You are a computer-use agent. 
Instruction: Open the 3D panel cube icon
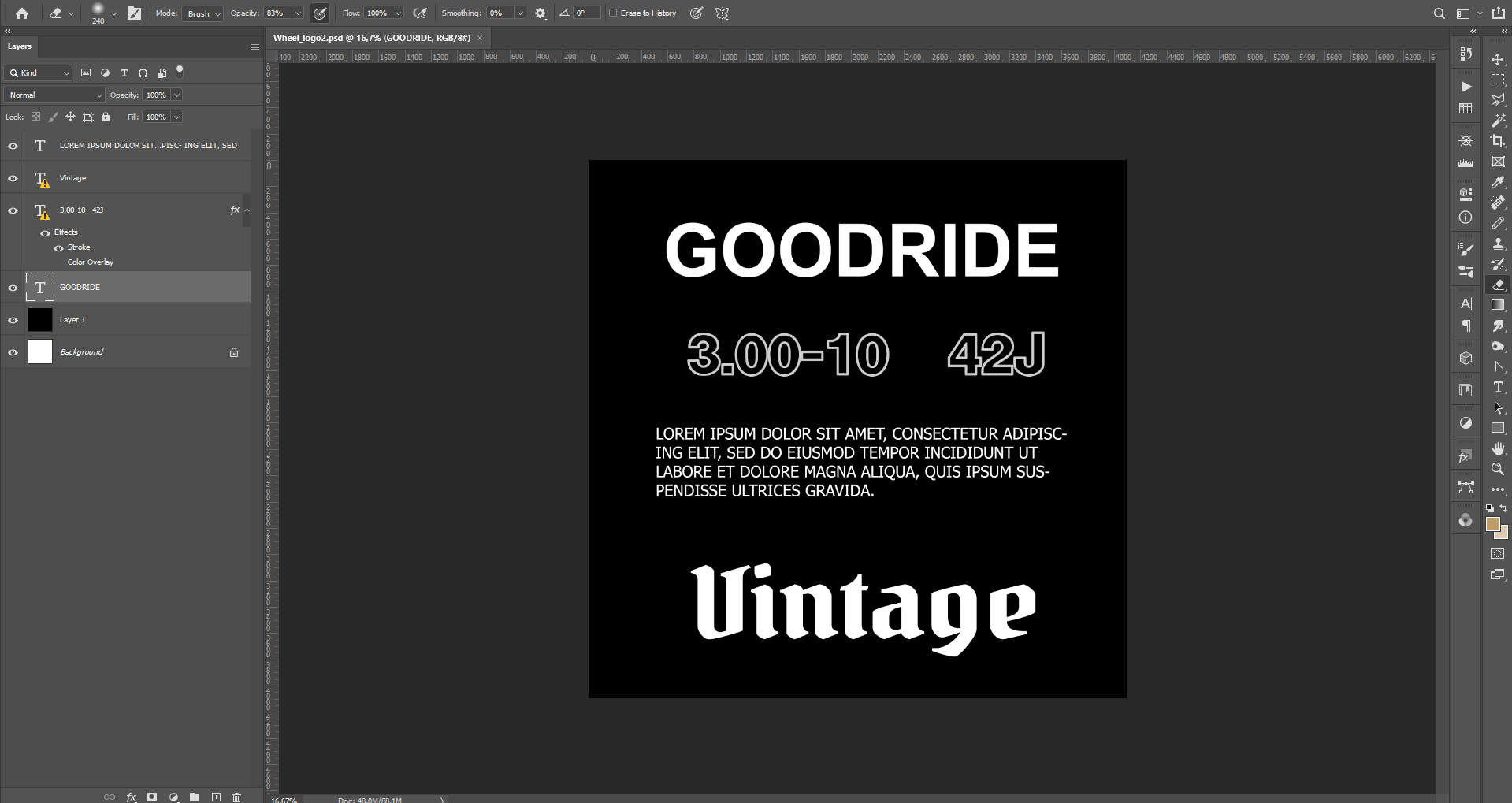coord(1466,359)
